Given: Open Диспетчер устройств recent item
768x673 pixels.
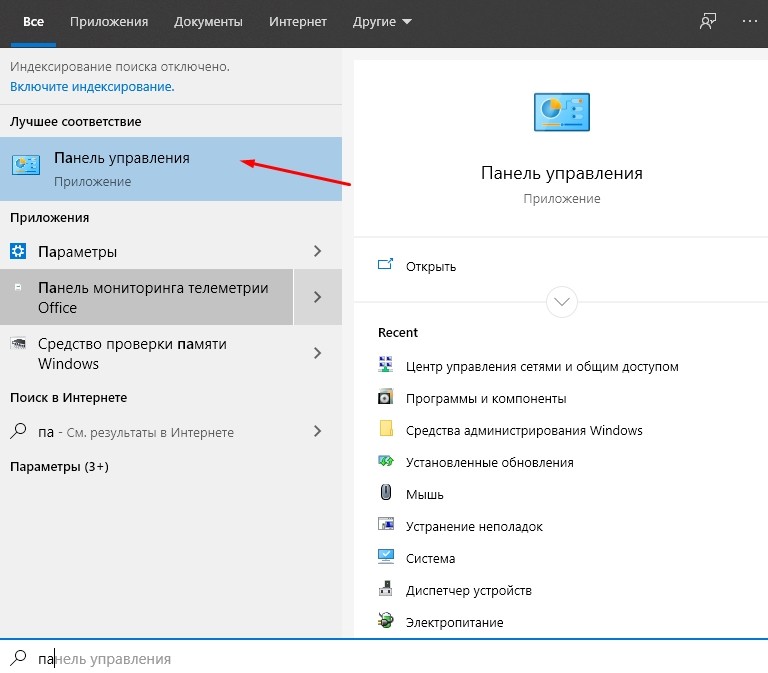Looking at the screenshot, I should 468,591.
